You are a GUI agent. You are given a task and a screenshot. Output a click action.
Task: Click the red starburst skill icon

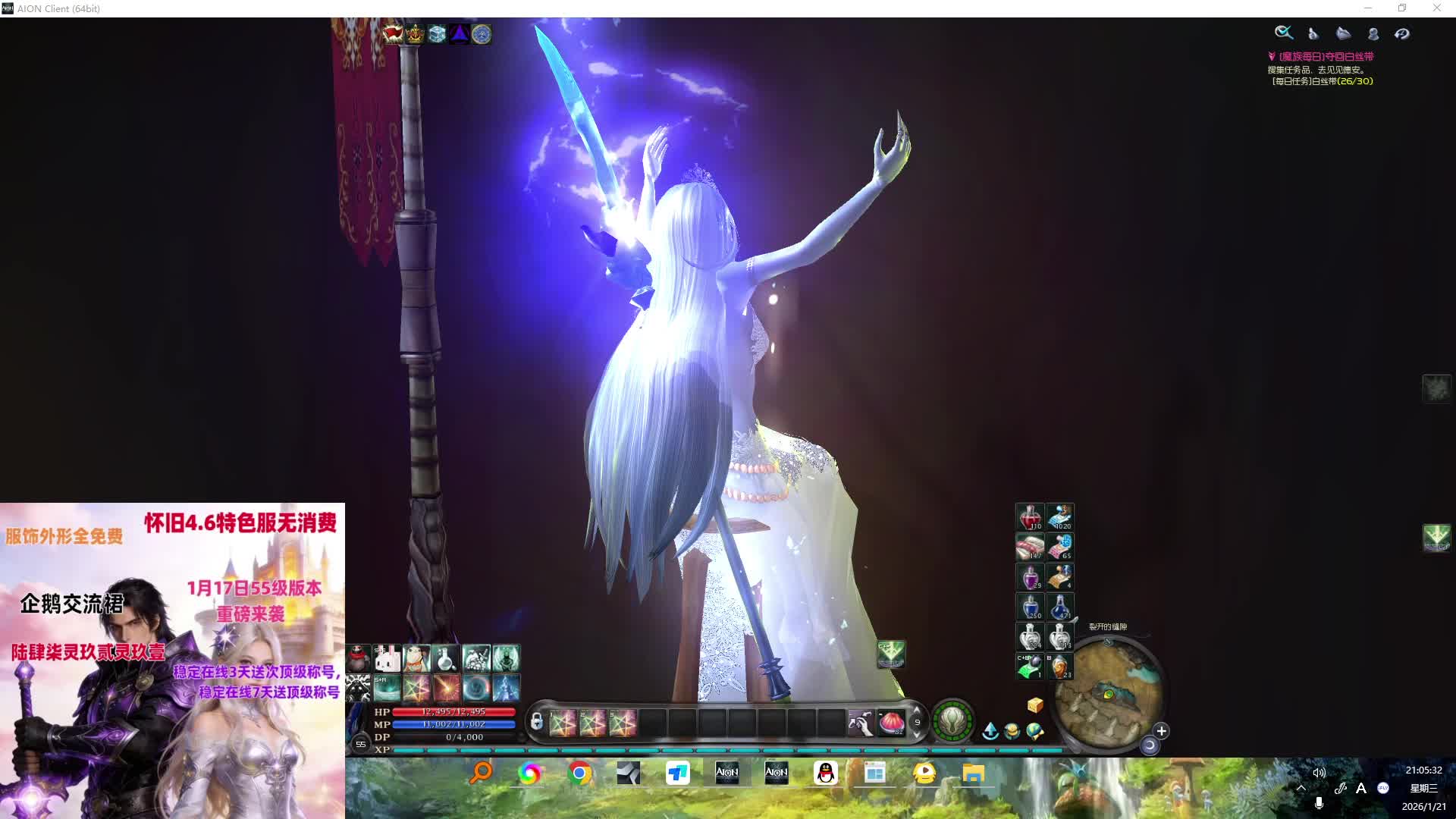click(447, 688)
